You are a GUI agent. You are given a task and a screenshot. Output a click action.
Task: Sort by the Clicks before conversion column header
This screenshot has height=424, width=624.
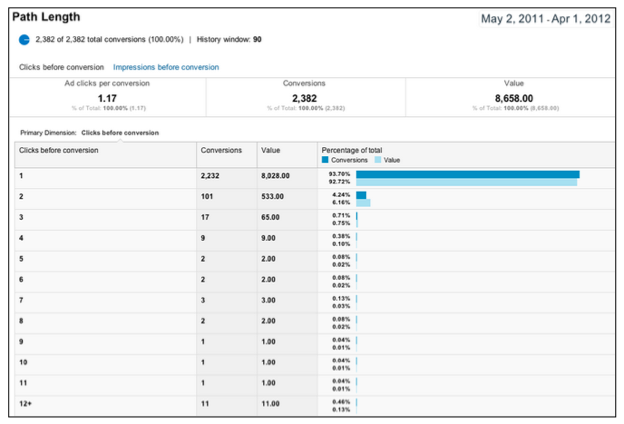click(x=59, y=150)
